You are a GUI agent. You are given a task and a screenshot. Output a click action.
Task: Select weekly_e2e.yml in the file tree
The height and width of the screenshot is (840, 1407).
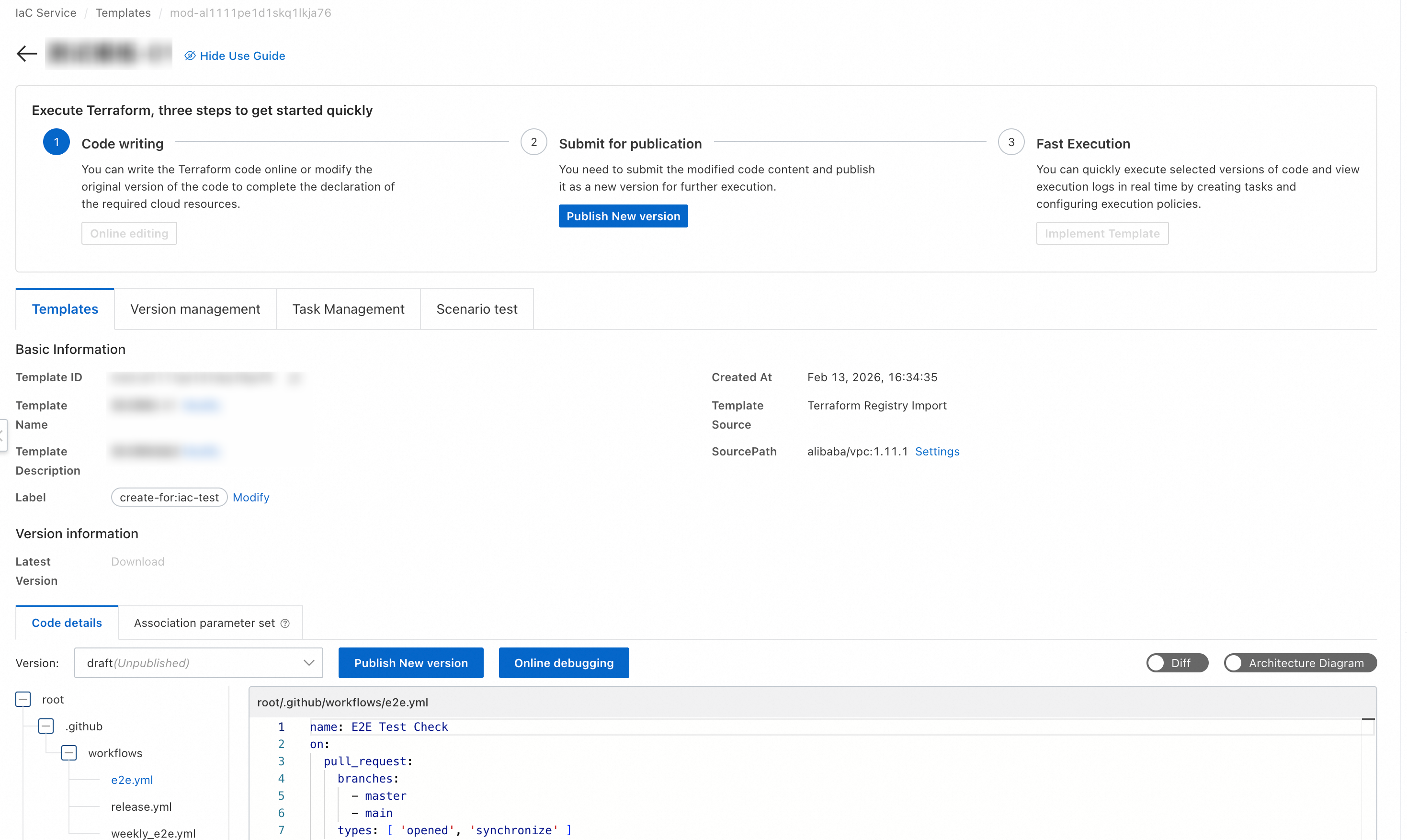point(153,833)
